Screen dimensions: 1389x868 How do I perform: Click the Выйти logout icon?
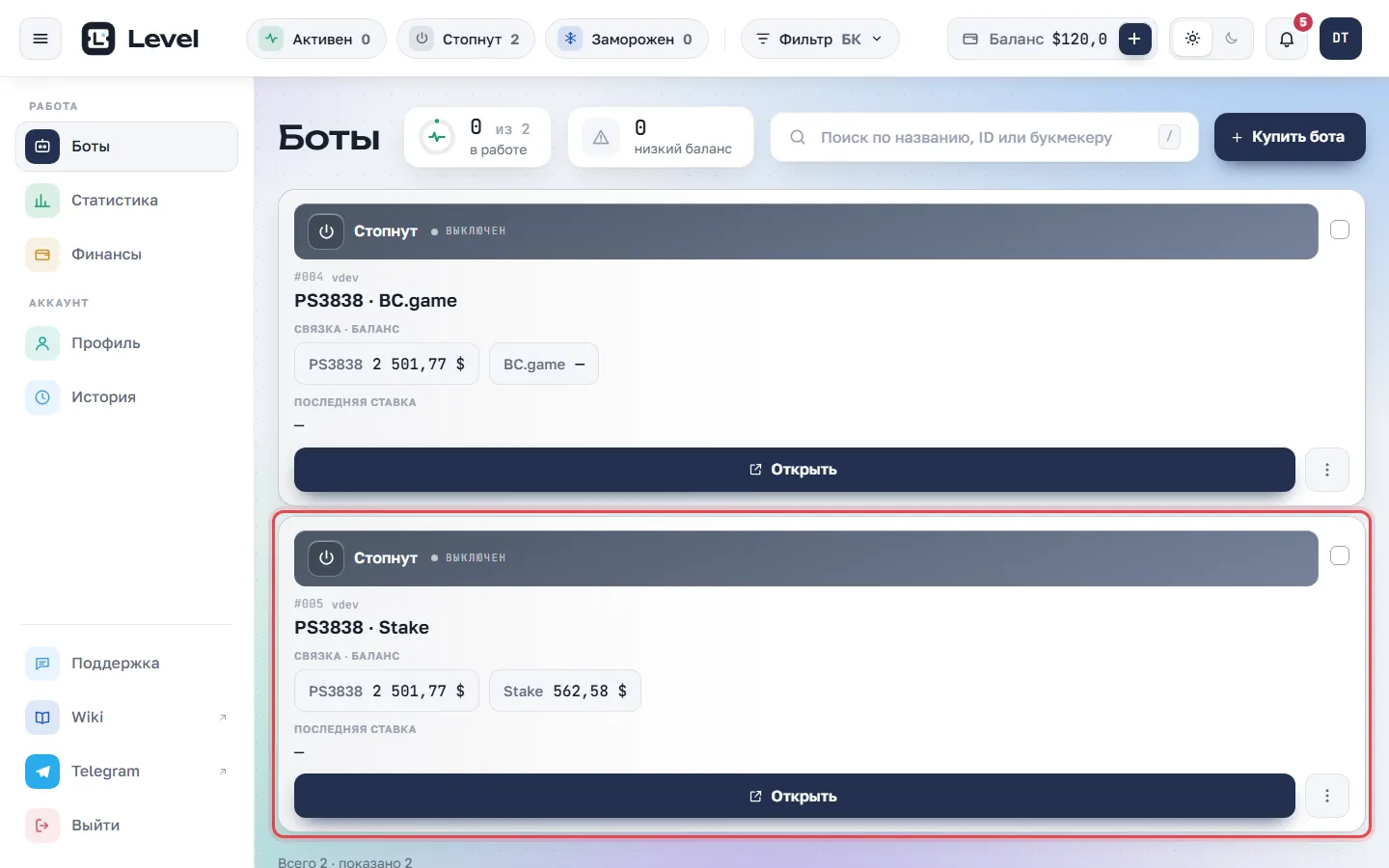click(x=42, y=826)
